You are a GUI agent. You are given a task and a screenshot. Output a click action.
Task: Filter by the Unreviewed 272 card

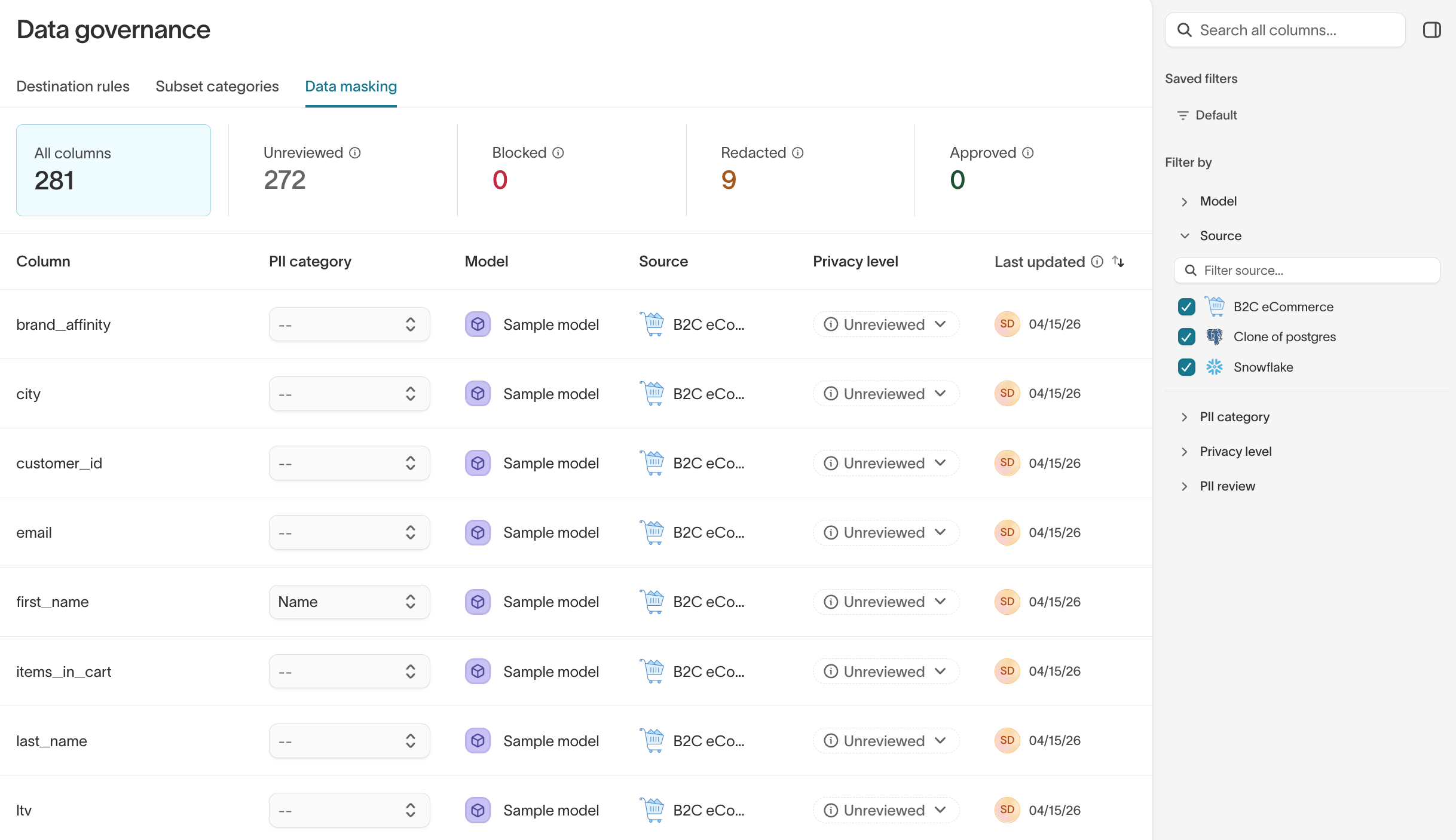point(343,170)
